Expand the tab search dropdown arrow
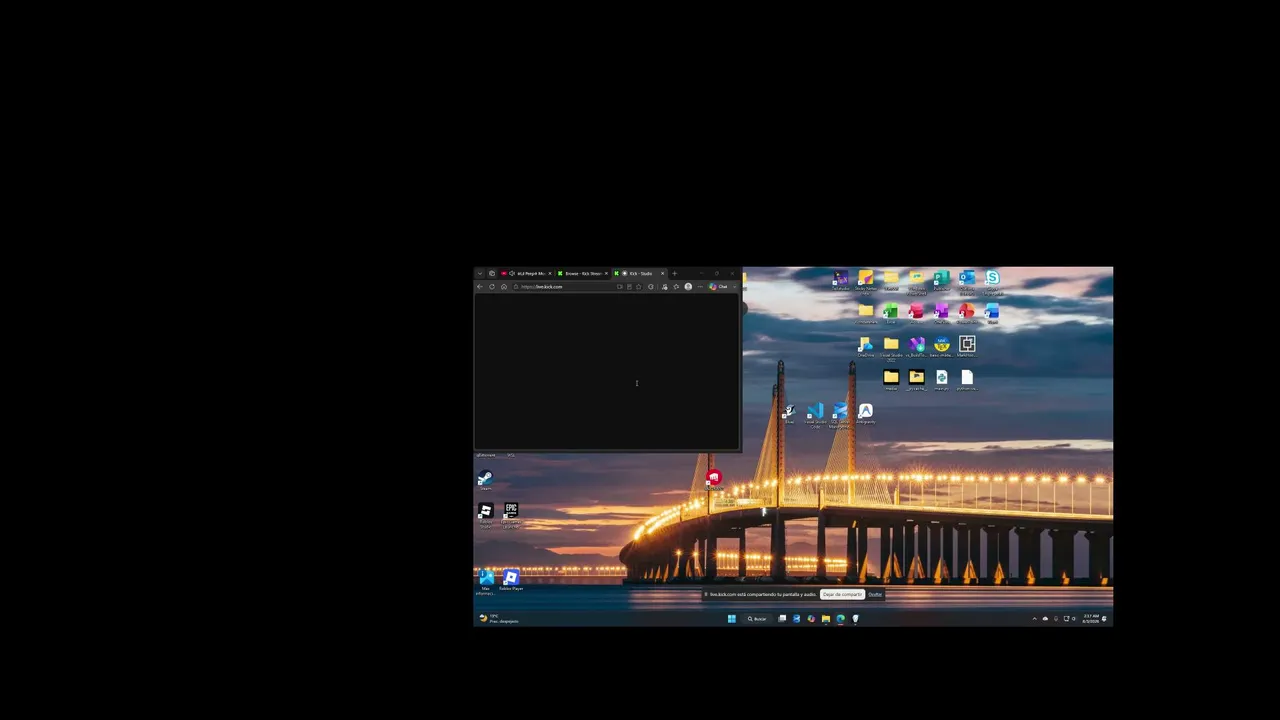Image resolution: width=1280 pixels, height=720 pixels. [480, 273]
